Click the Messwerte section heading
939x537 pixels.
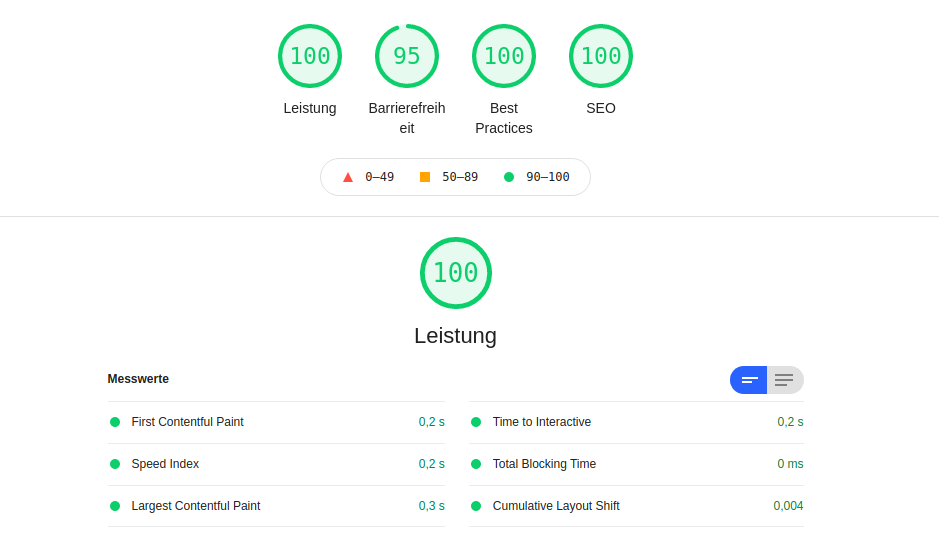[138, 379]
